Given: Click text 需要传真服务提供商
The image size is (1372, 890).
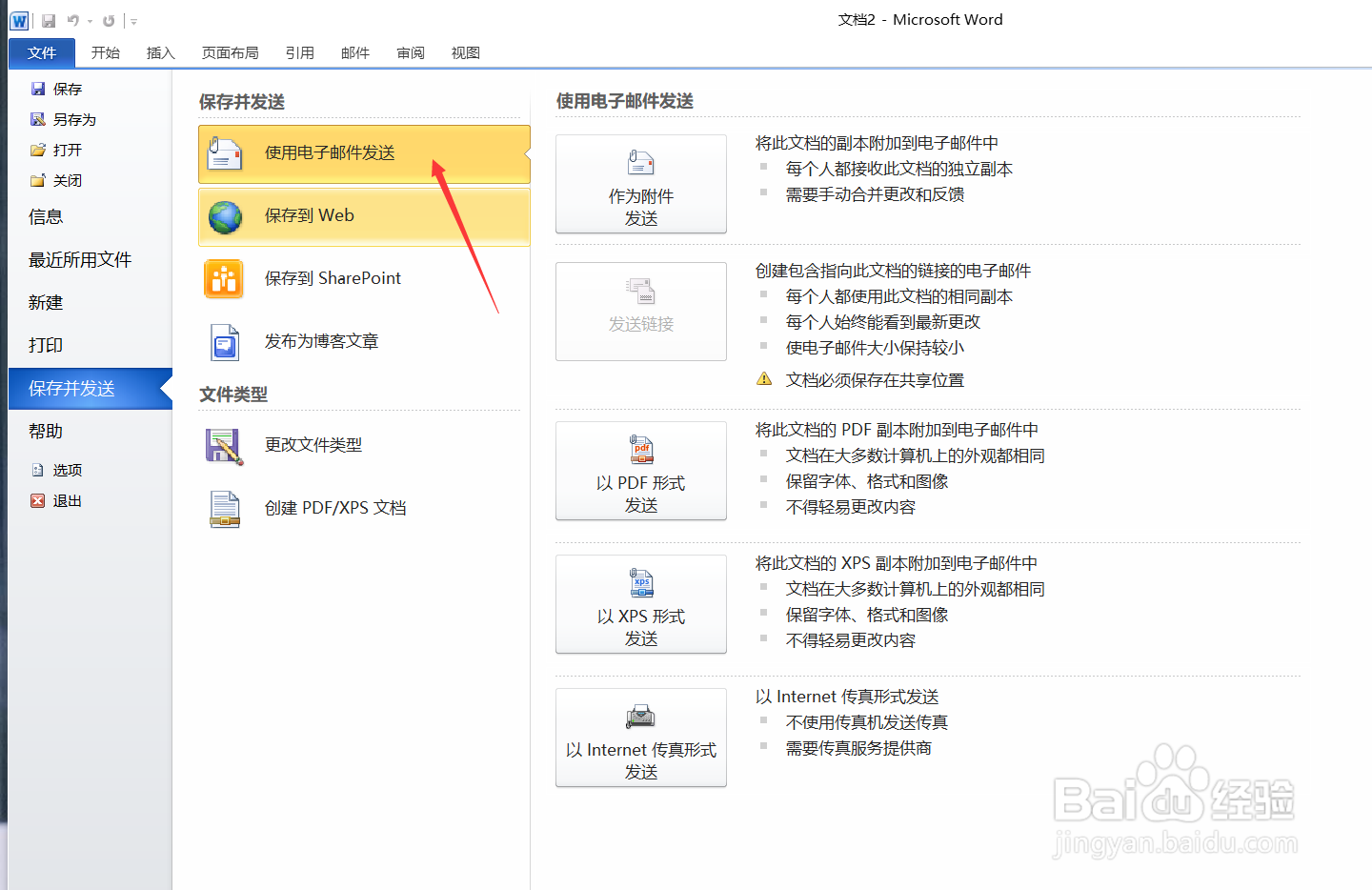Looking at the screenshot, I should [858, 749].
